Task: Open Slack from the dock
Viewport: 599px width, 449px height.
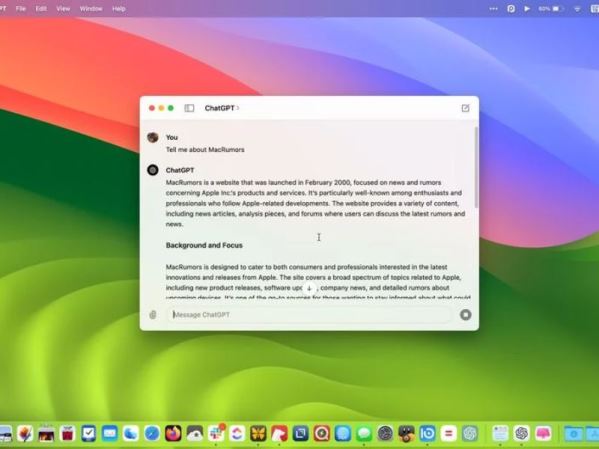Action: (216, 433)
